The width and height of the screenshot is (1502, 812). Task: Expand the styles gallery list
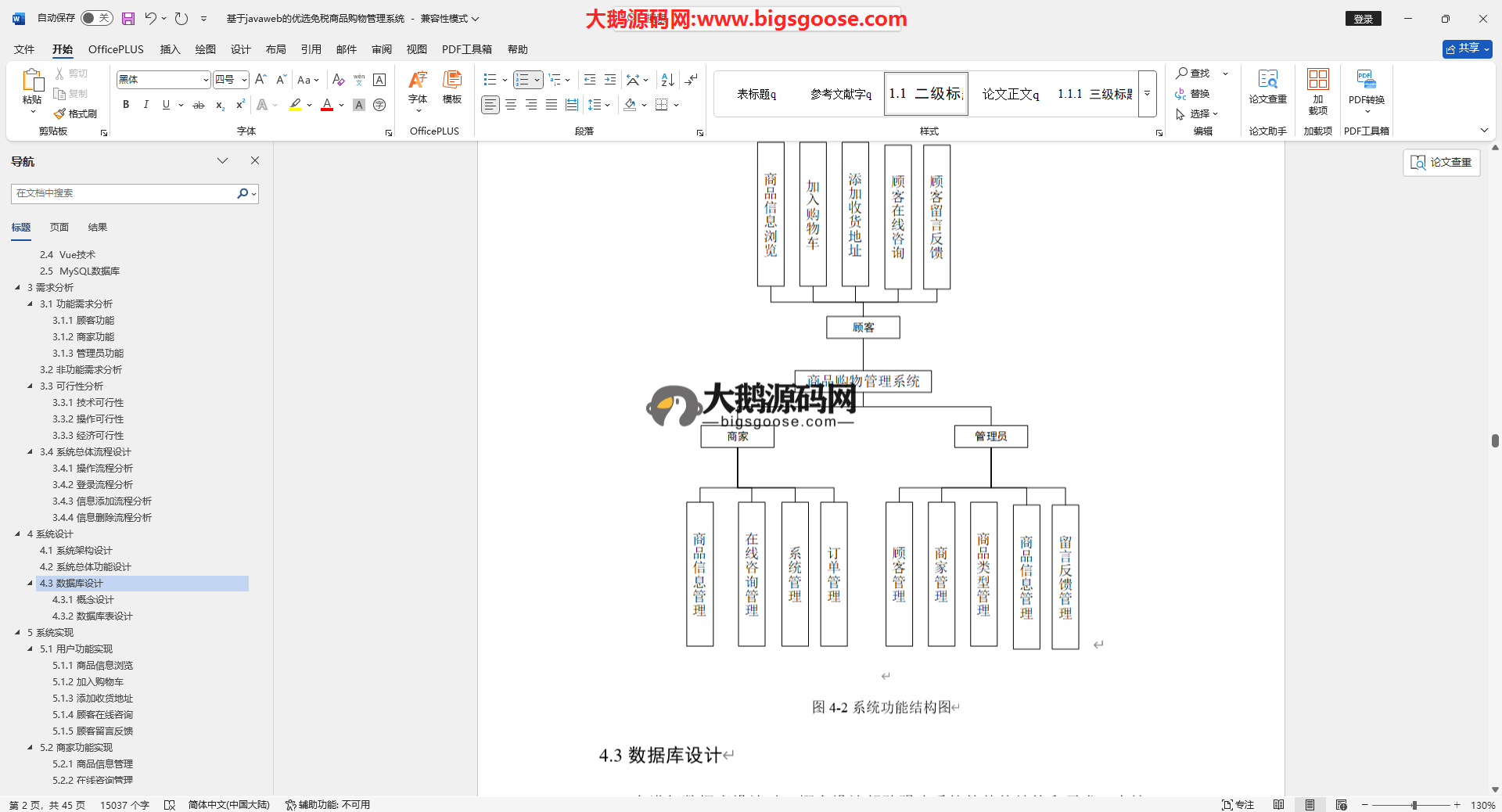1147,94
